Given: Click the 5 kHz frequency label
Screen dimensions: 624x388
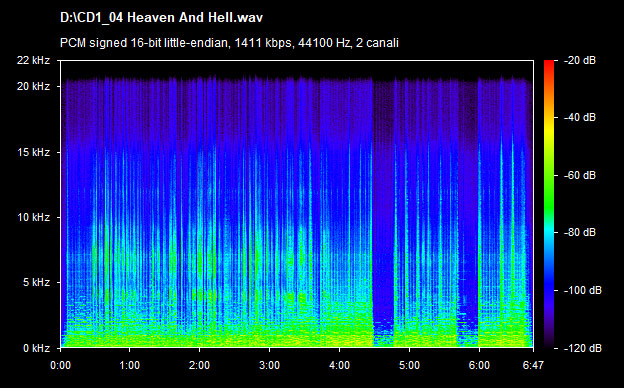Looking at the screenshot, I should coord(36,283).
